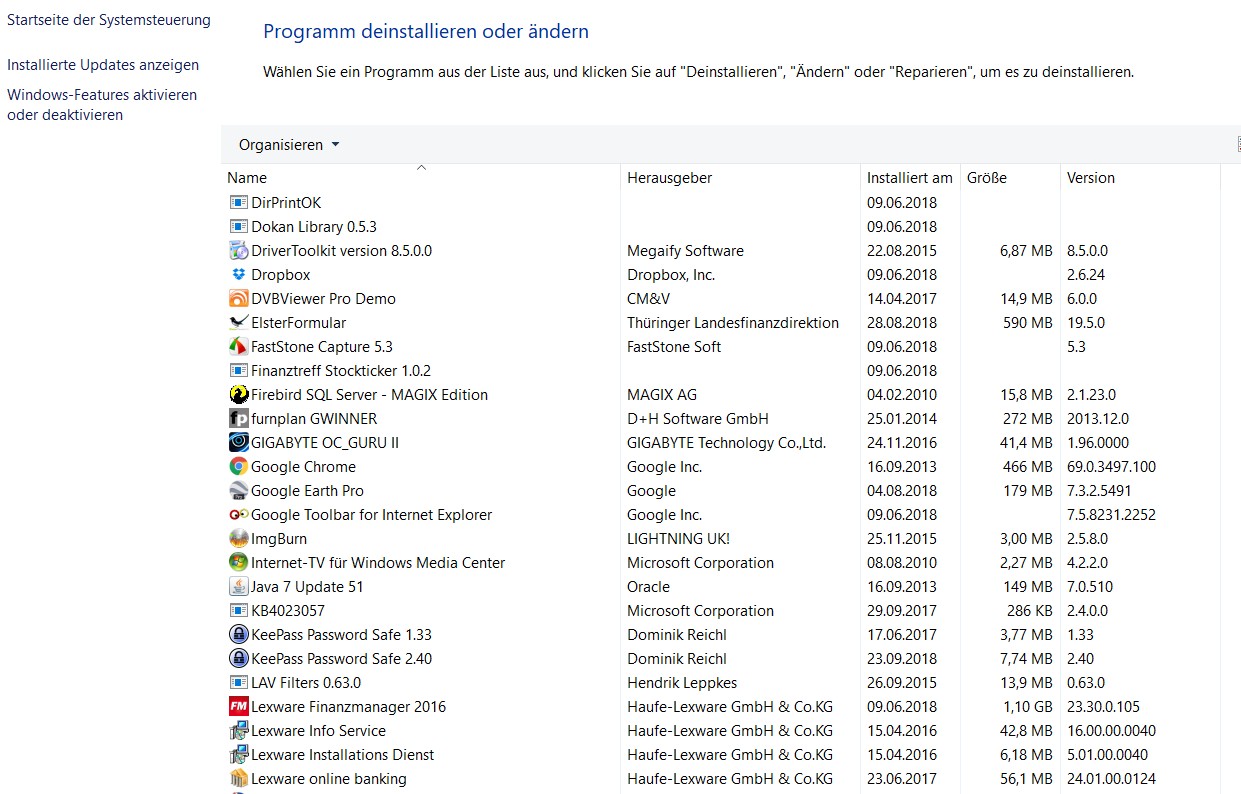Select the GIGABYTE OC_GURU II icon
This screenshot has width=1241, height=794.
tap(238, 443)
